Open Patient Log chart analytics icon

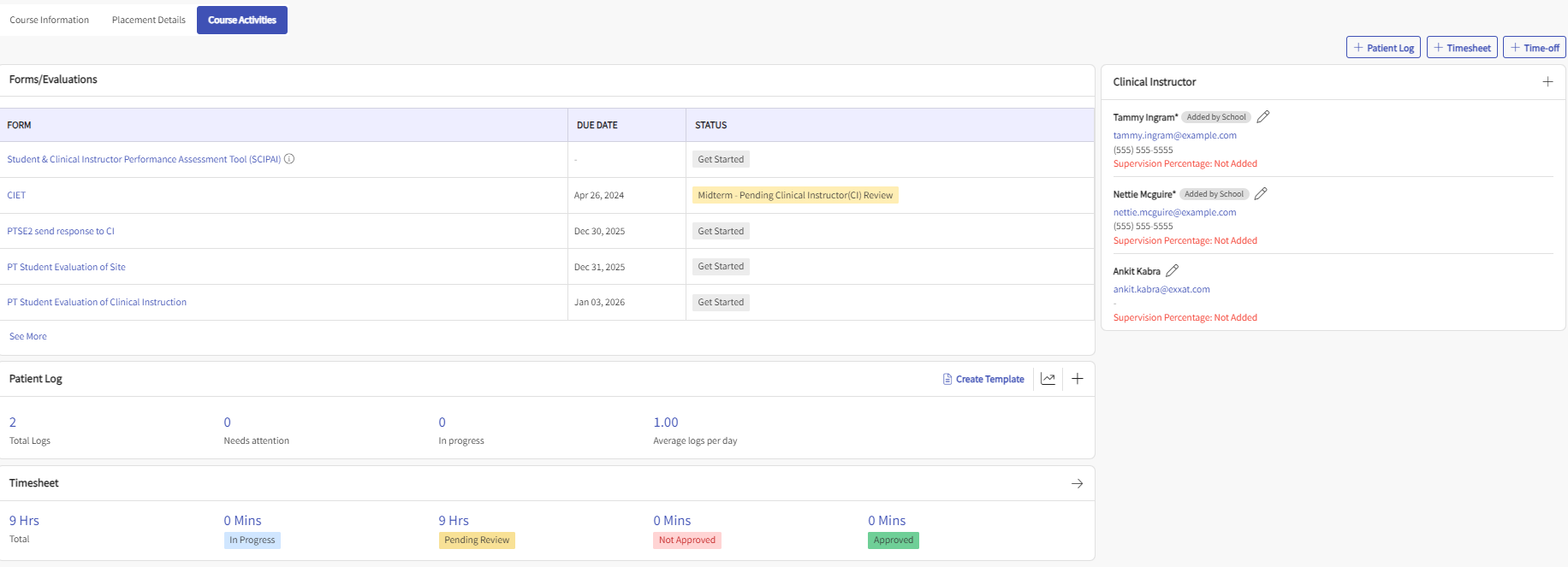pos(1048,379)
